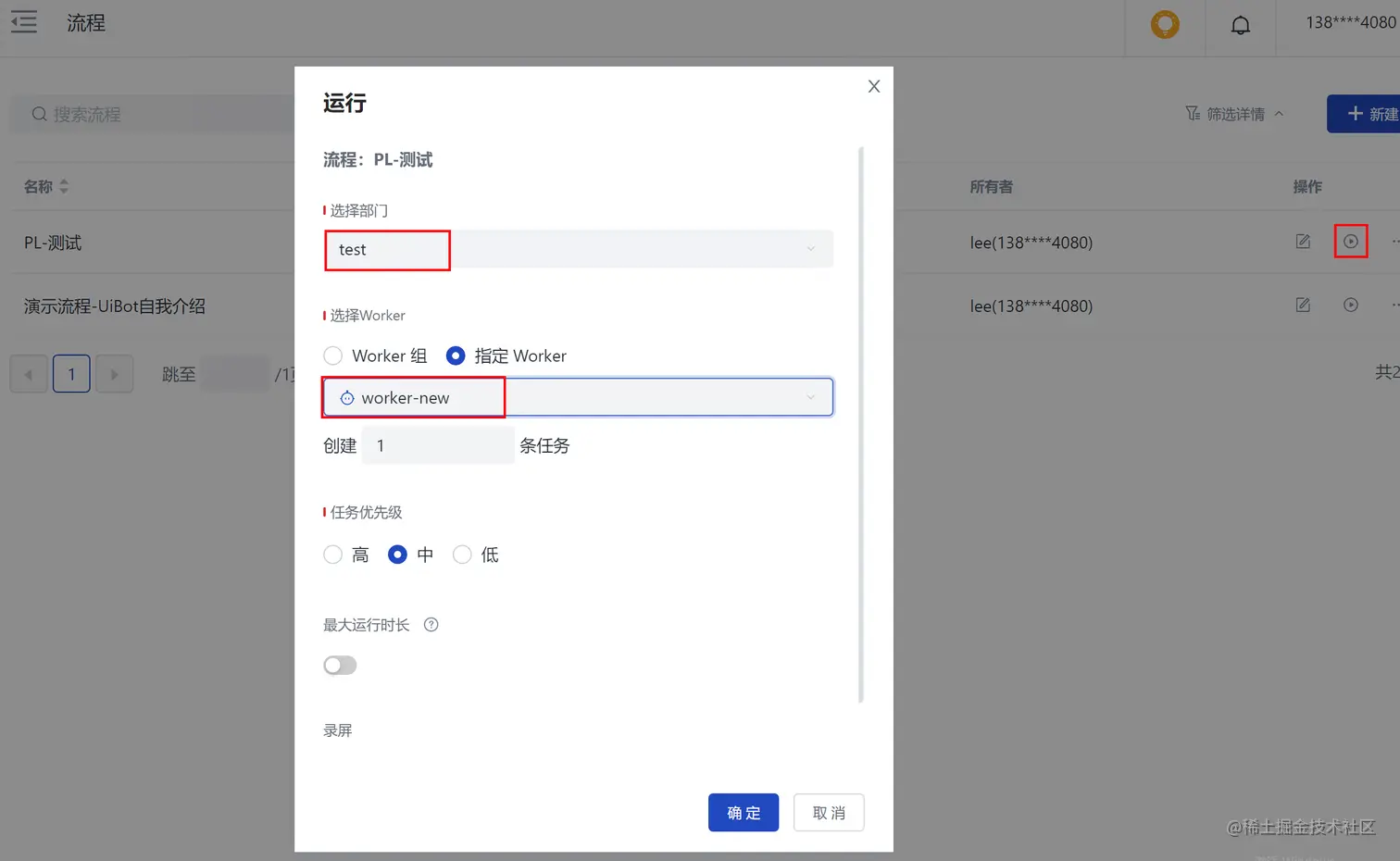
Task: Click the edit icon for PL-测试 row
Action: [x=1303, y=242]
